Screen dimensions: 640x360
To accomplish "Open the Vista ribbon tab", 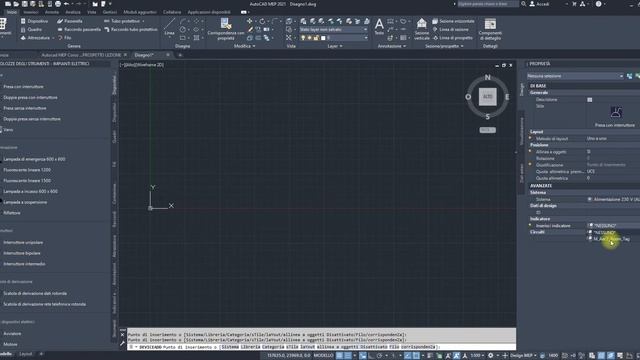I will [x=91, y=12].
